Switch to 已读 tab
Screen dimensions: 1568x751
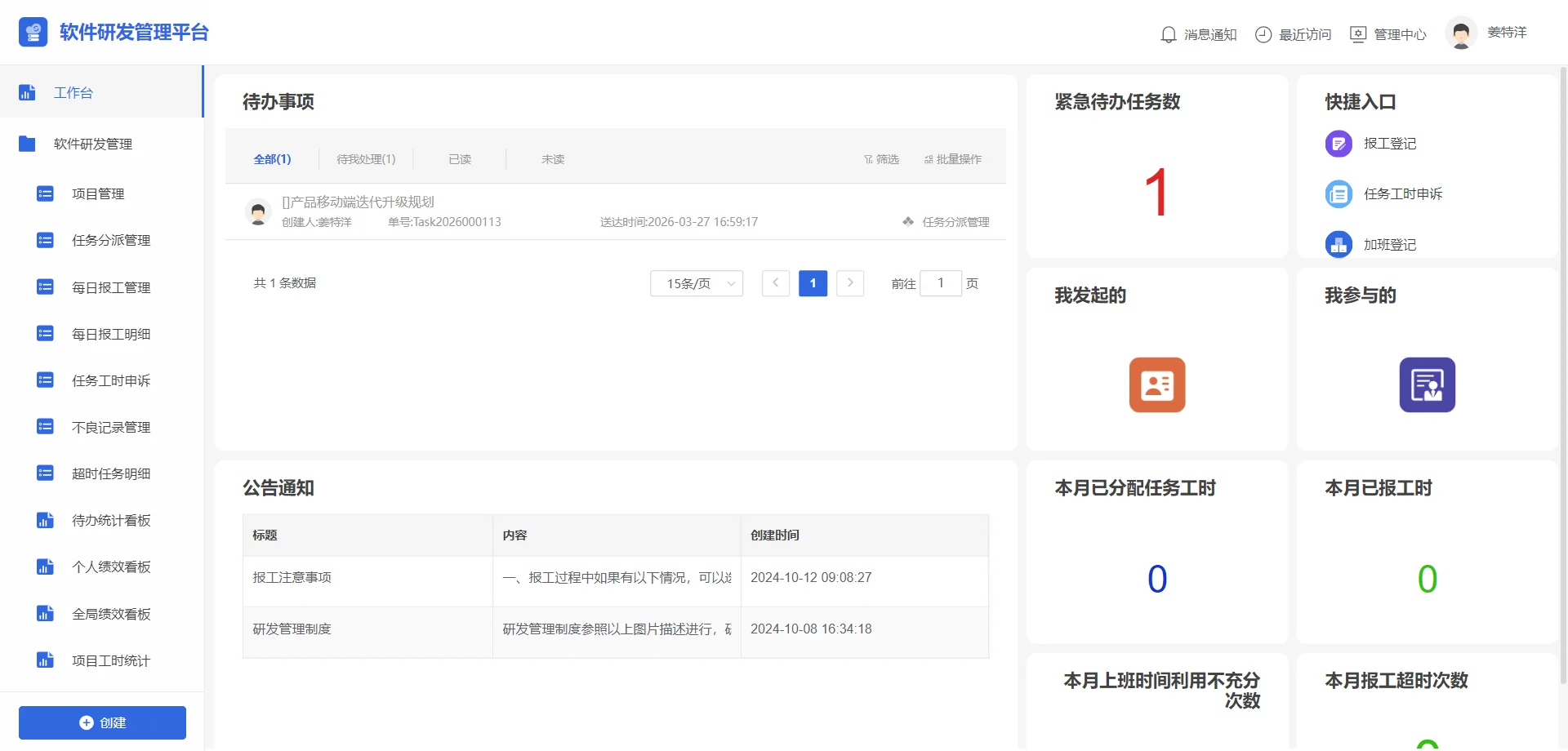tap(460, 159)
